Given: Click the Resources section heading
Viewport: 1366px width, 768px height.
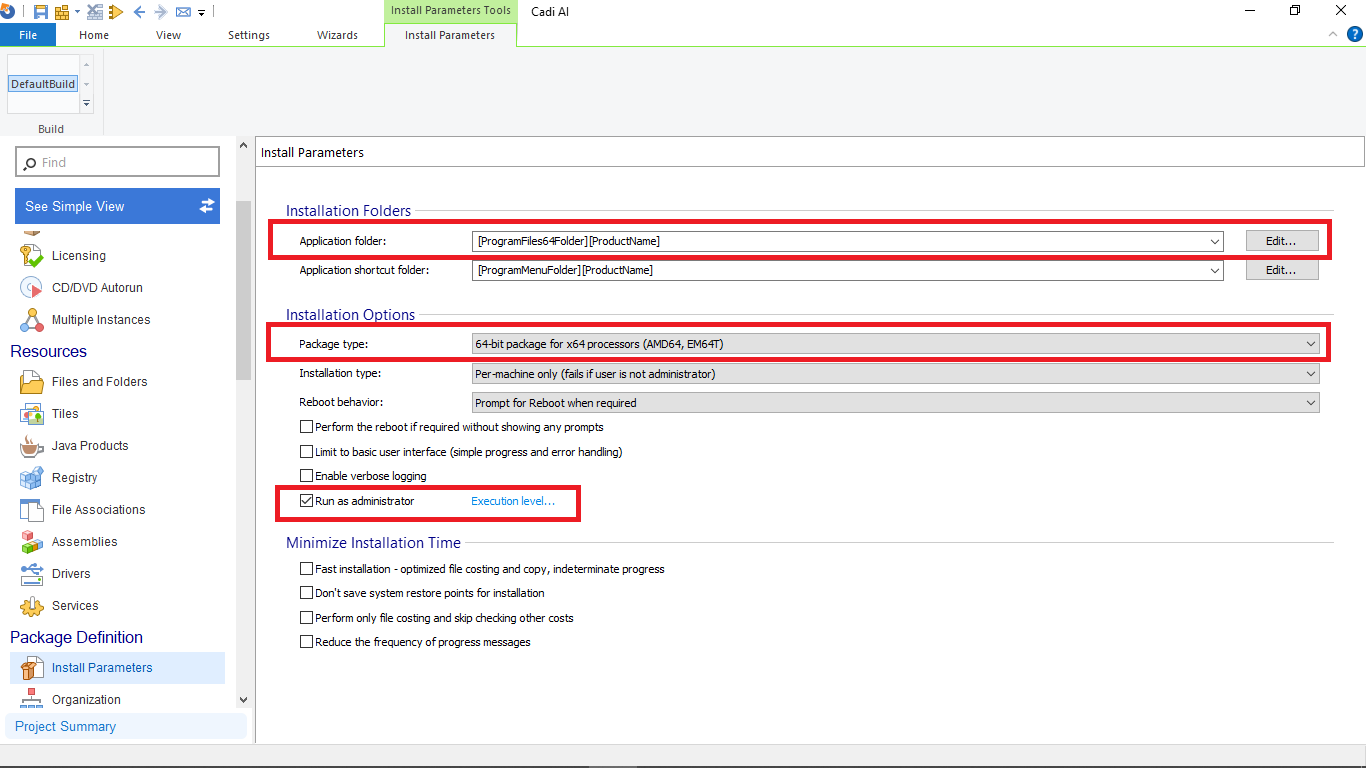Looking at the screenshot, I should coord(48,351).
